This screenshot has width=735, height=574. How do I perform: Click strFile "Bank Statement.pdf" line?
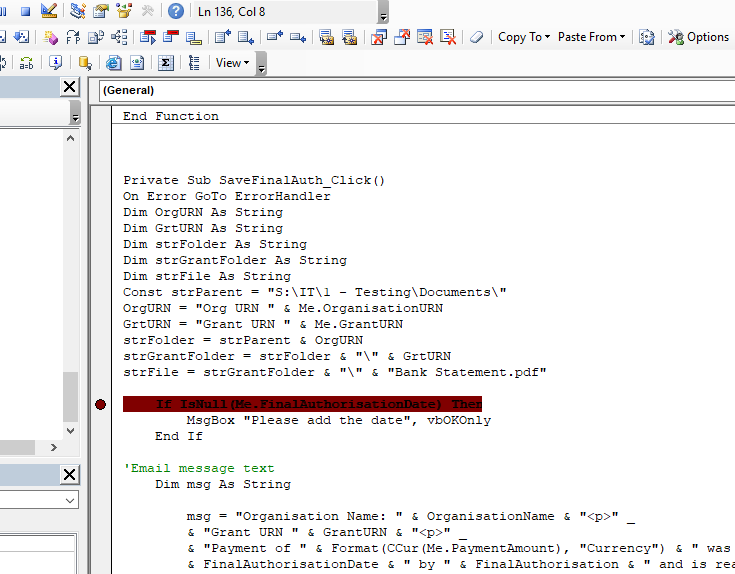click(335, 373)
